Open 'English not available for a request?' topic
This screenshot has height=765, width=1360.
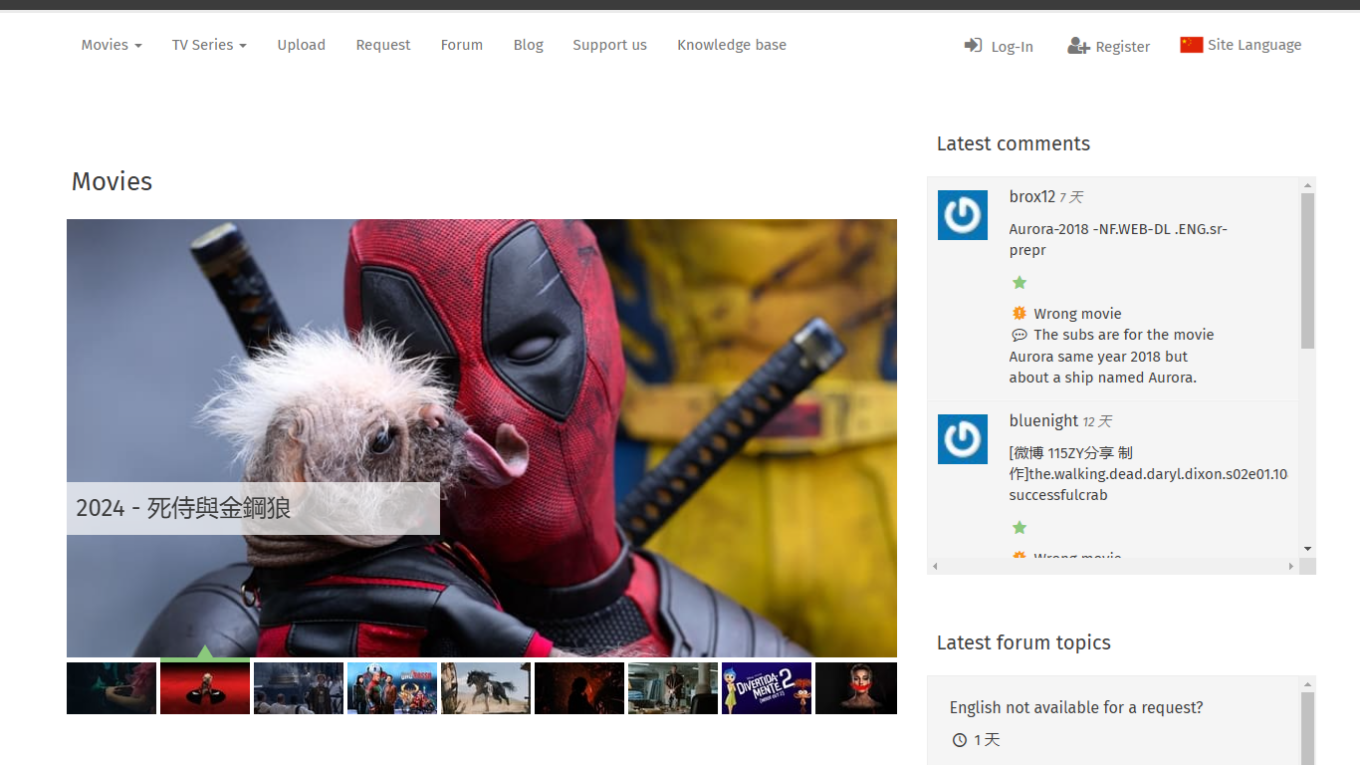tap(1076, 707)
